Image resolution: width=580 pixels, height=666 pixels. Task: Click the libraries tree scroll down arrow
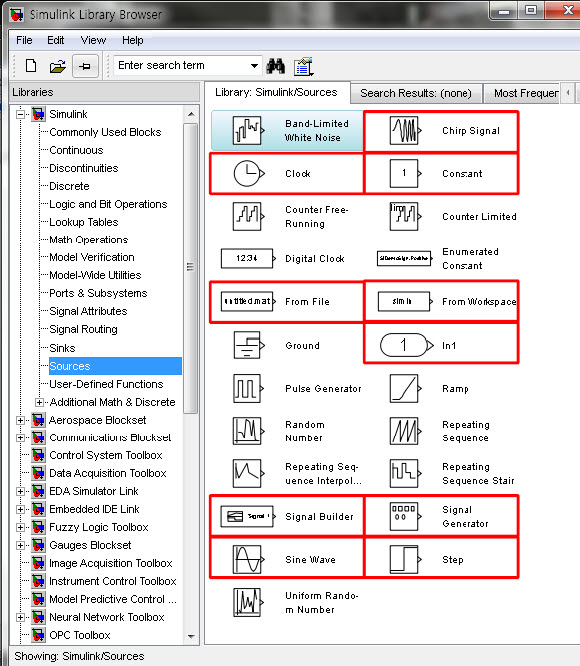[191, 636]
